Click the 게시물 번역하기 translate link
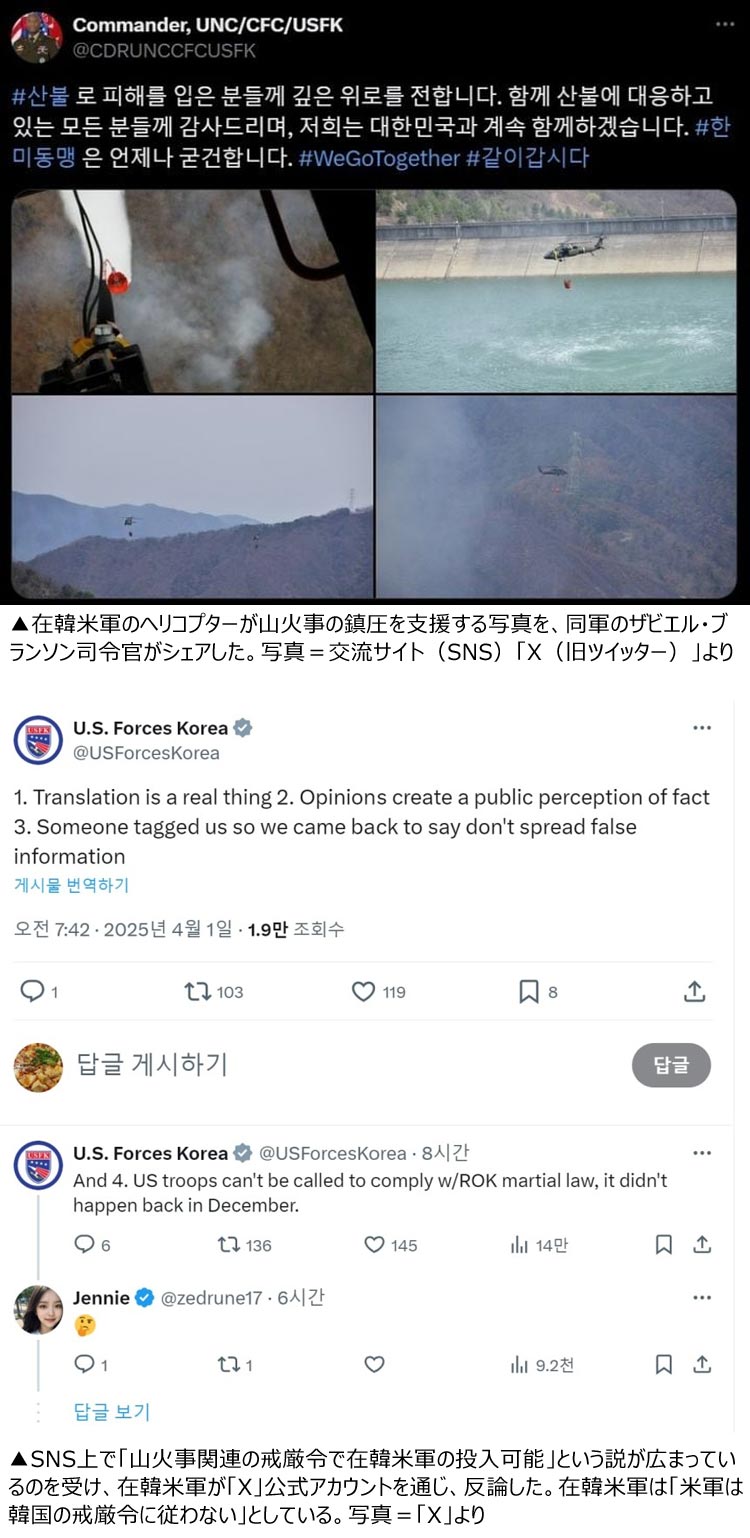The height and width of the screenshot is (1538, 750). (x=71, y=885)
